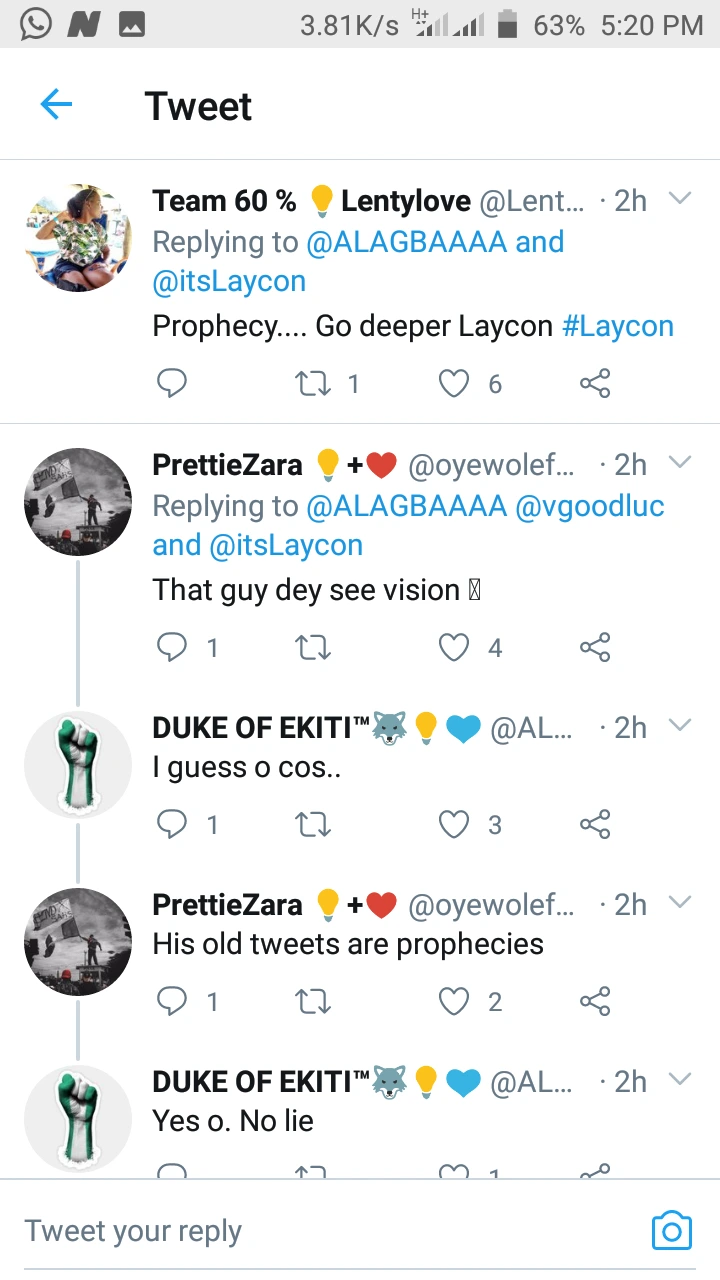Viewport: 720px width, 1280px height.
Task: Like "His old tweets are prophecies" tweet
Action: click(455, 1001)
